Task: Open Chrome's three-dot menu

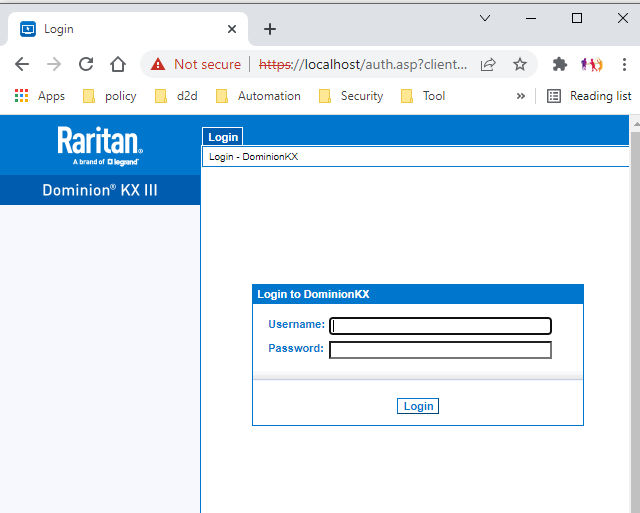Action: (x=624, y=64)
